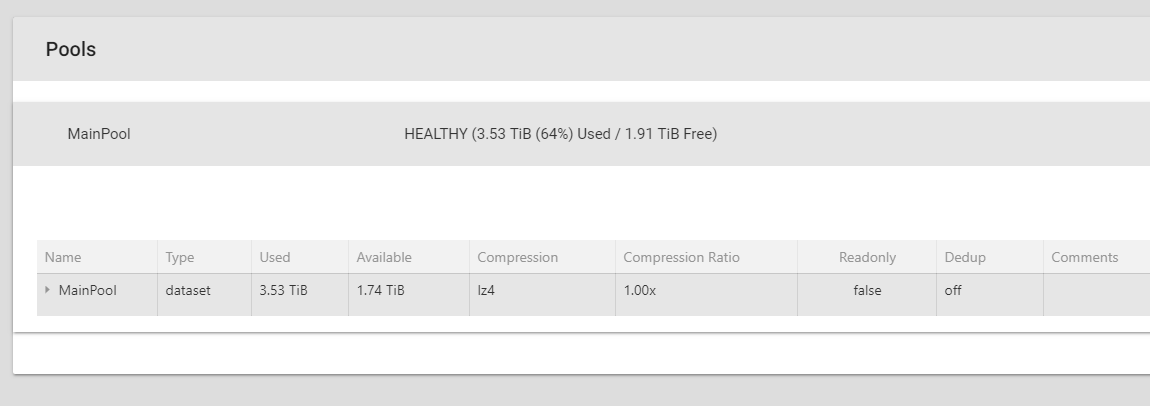Click the Readonly column header
This screenshot has width=1150, height=406.
click(x=867, y=257)
